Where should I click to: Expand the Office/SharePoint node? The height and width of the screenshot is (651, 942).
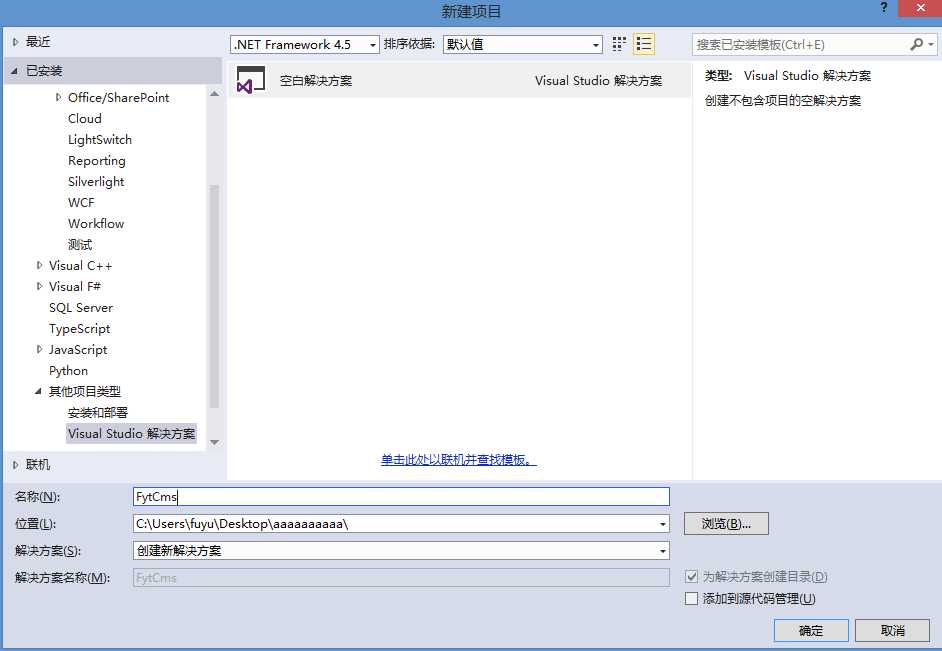(58, 97)
